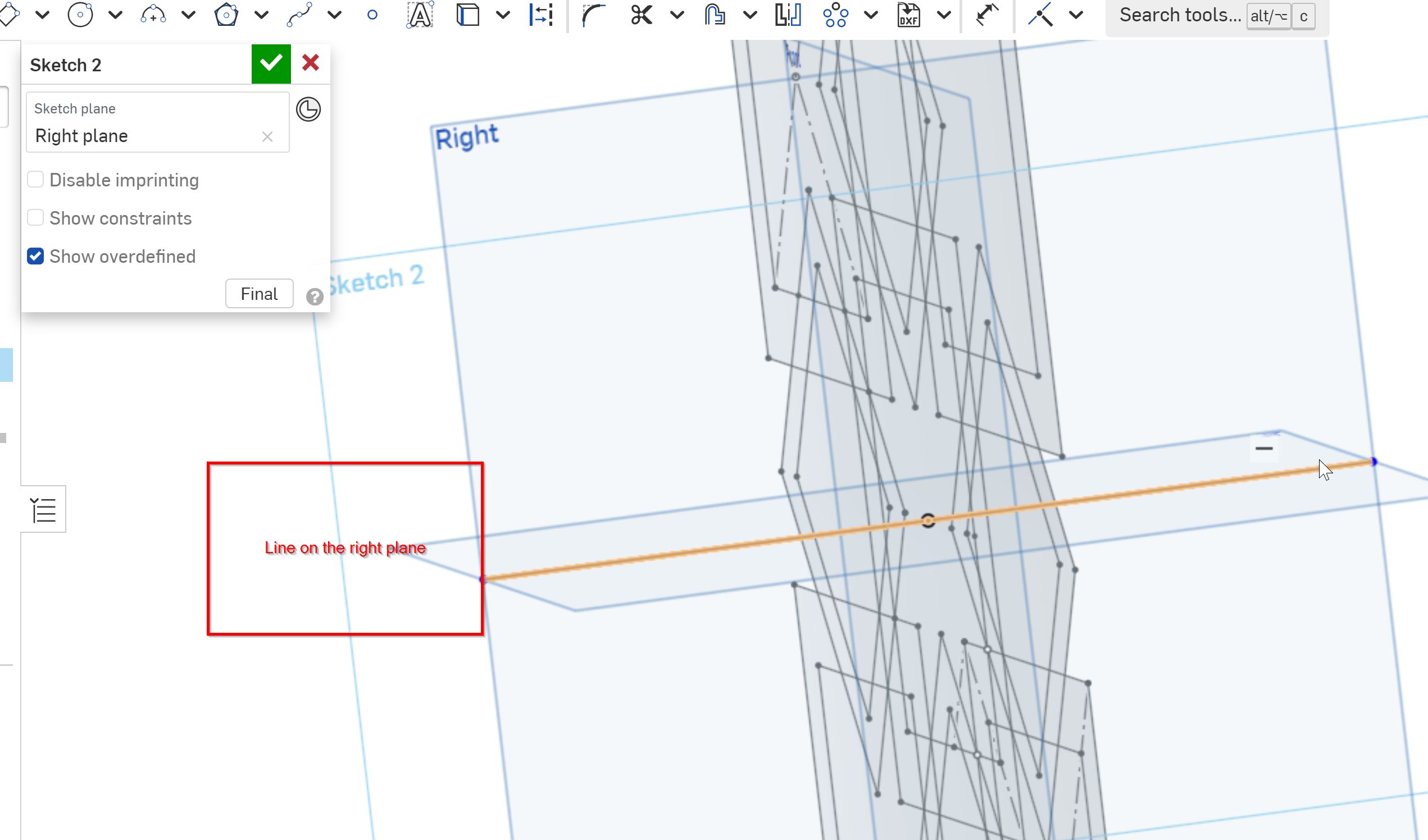Select the Insert DXF tool

[x=908, y=15]
